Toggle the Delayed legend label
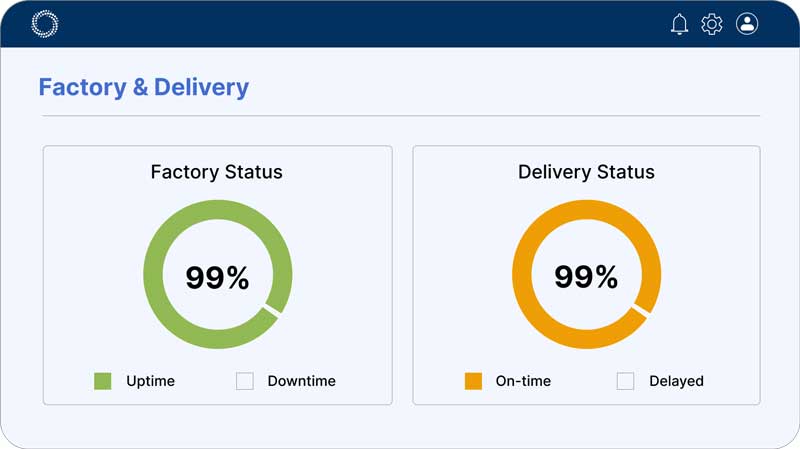Viewport: 800px width, 449px height. click(676, 381)
